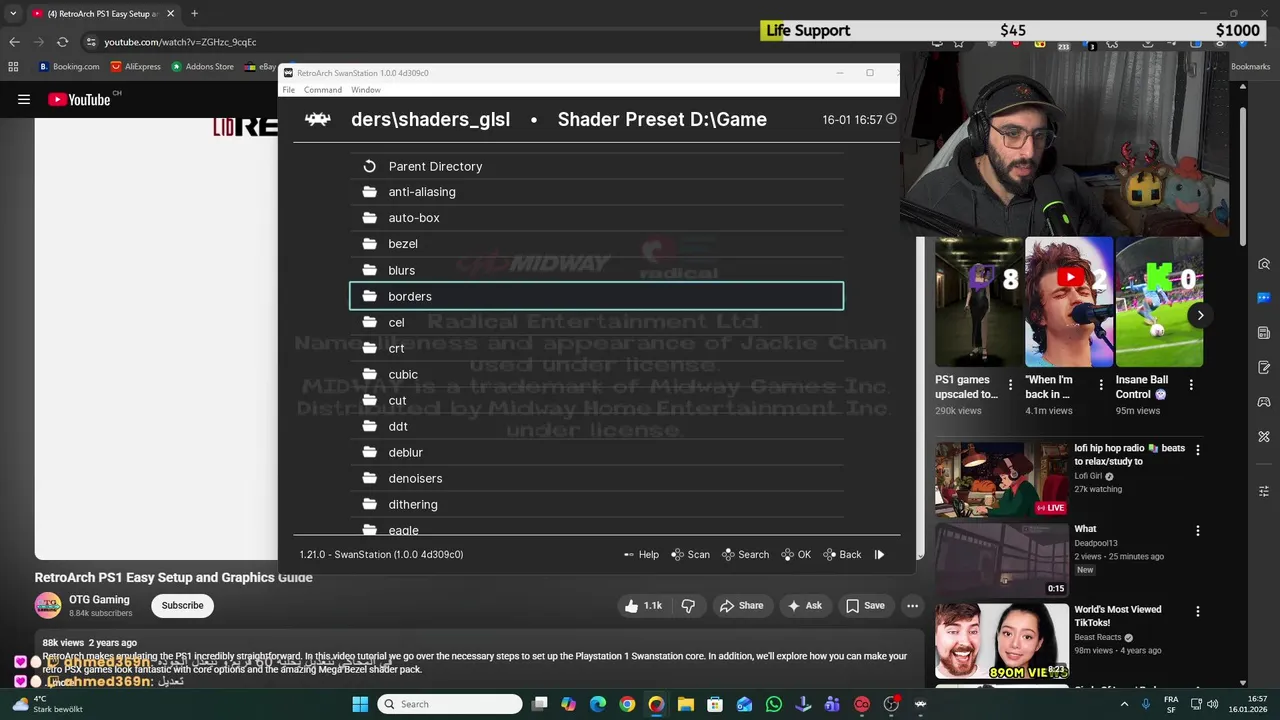This screenshot has height=720, width=1280.
Task: Open more actions menu beside Save
Action: 912,605
